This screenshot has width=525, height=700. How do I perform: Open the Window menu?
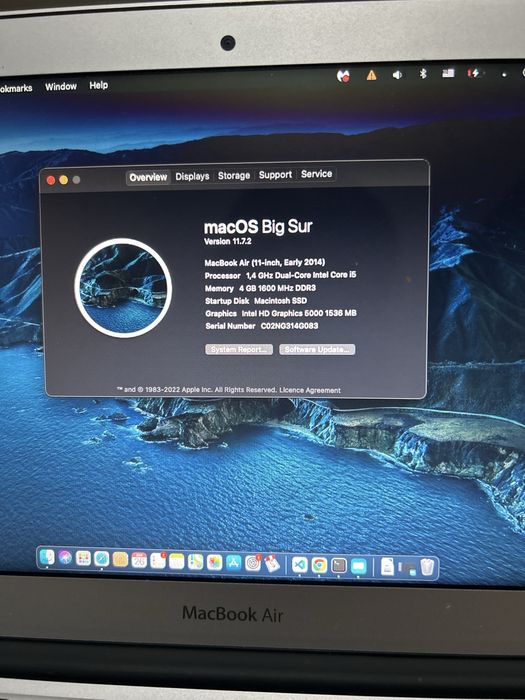[x=61, y=87]
